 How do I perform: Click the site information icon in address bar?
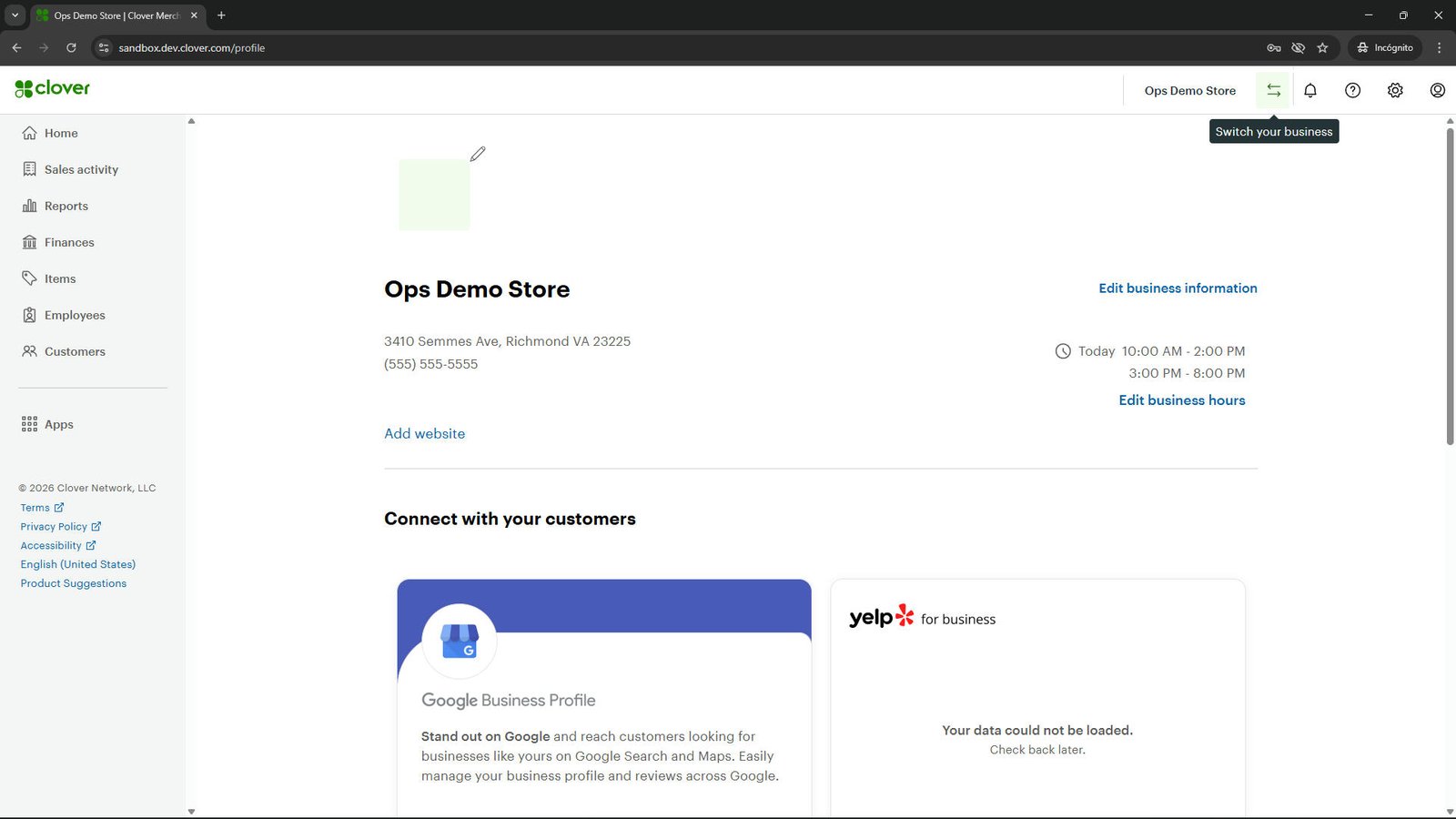[104, 47]
